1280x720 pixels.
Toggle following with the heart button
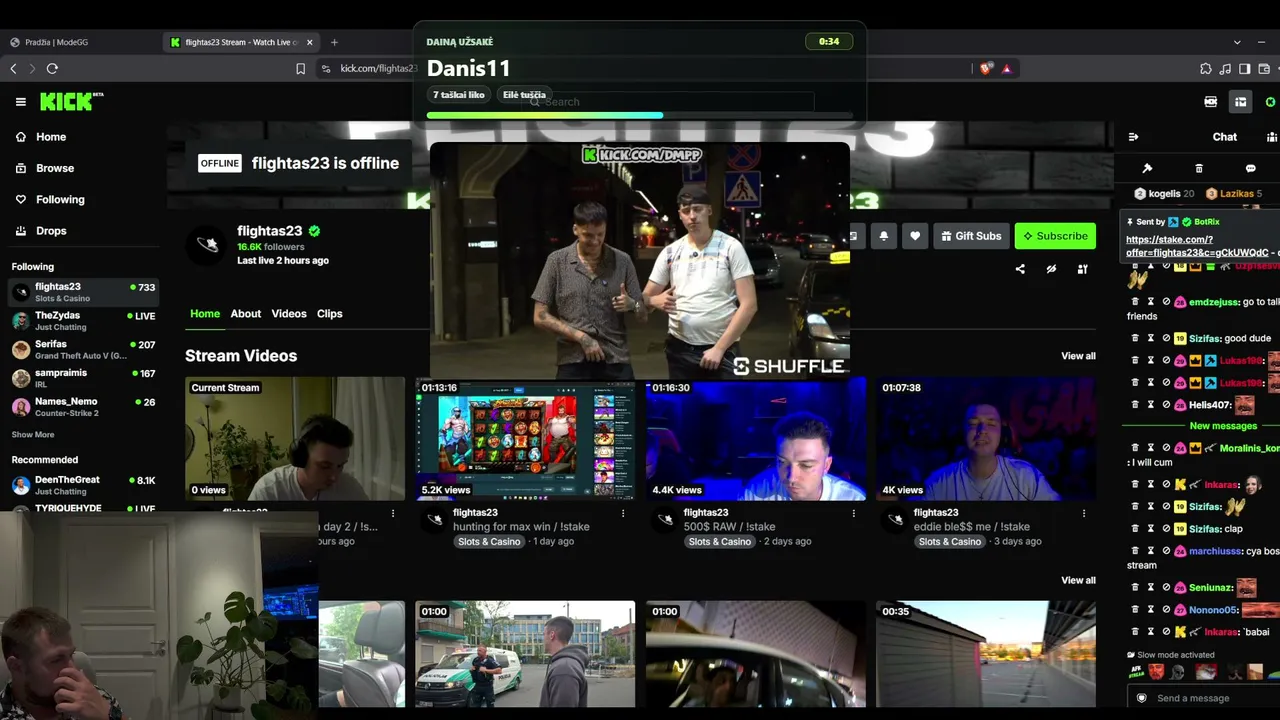point(915,236)
